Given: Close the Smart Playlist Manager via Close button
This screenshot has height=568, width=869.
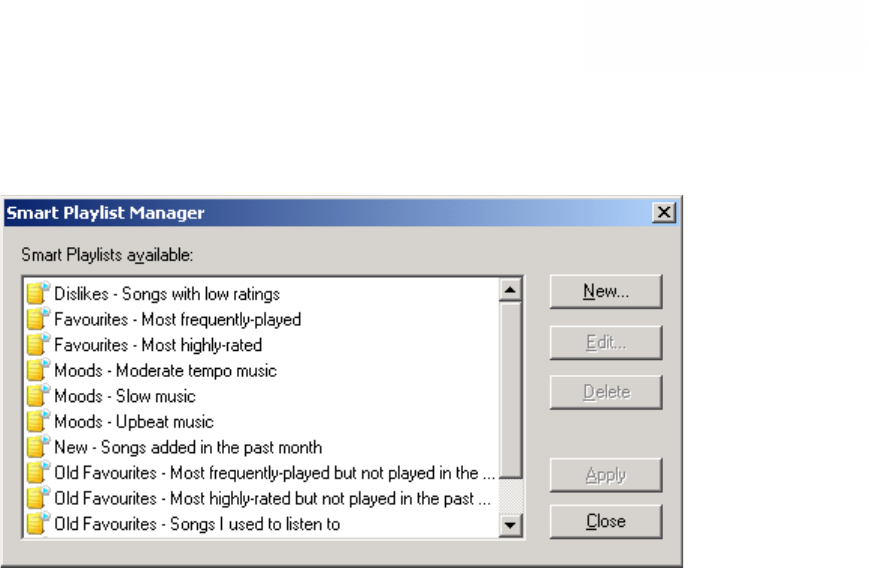Looking at the screenshot, I should [606, 521].
